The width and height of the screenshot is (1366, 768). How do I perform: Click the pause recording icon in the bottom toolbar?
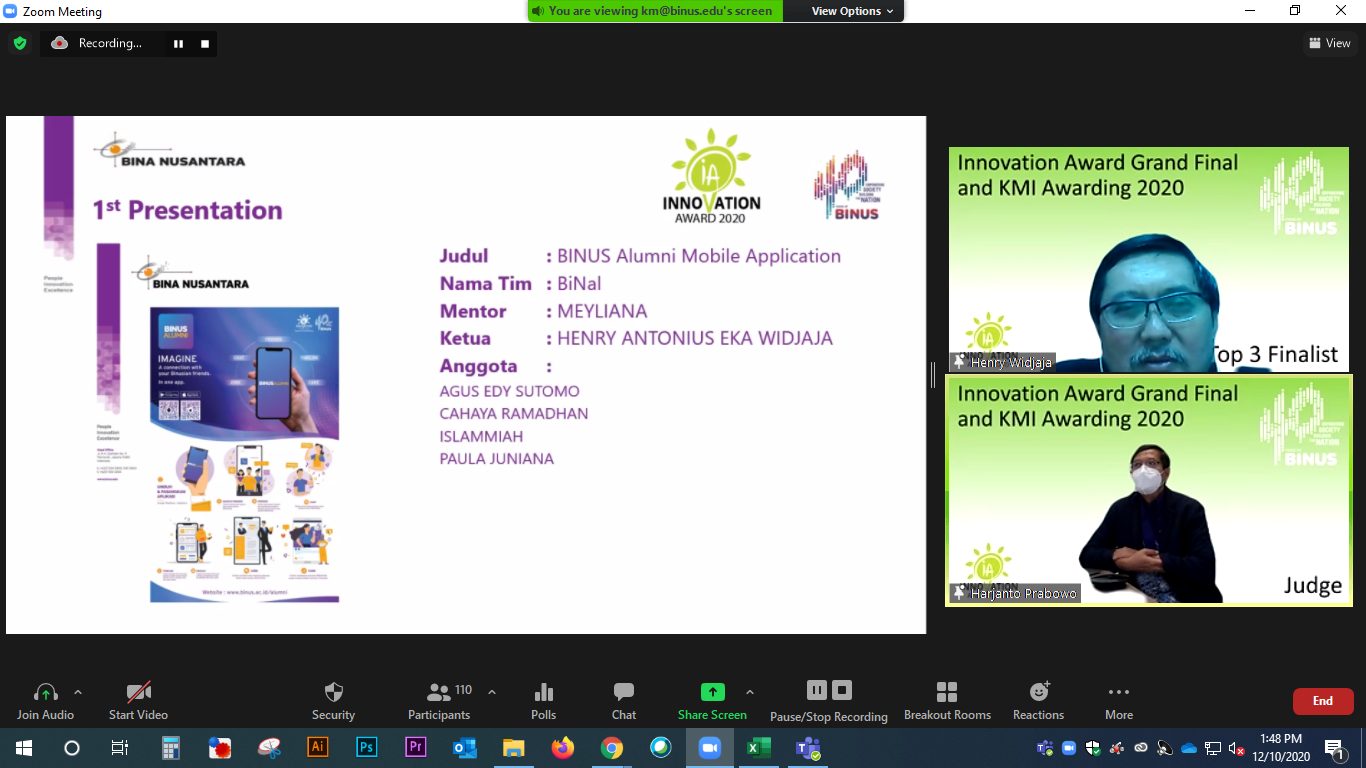click(817, 690)
